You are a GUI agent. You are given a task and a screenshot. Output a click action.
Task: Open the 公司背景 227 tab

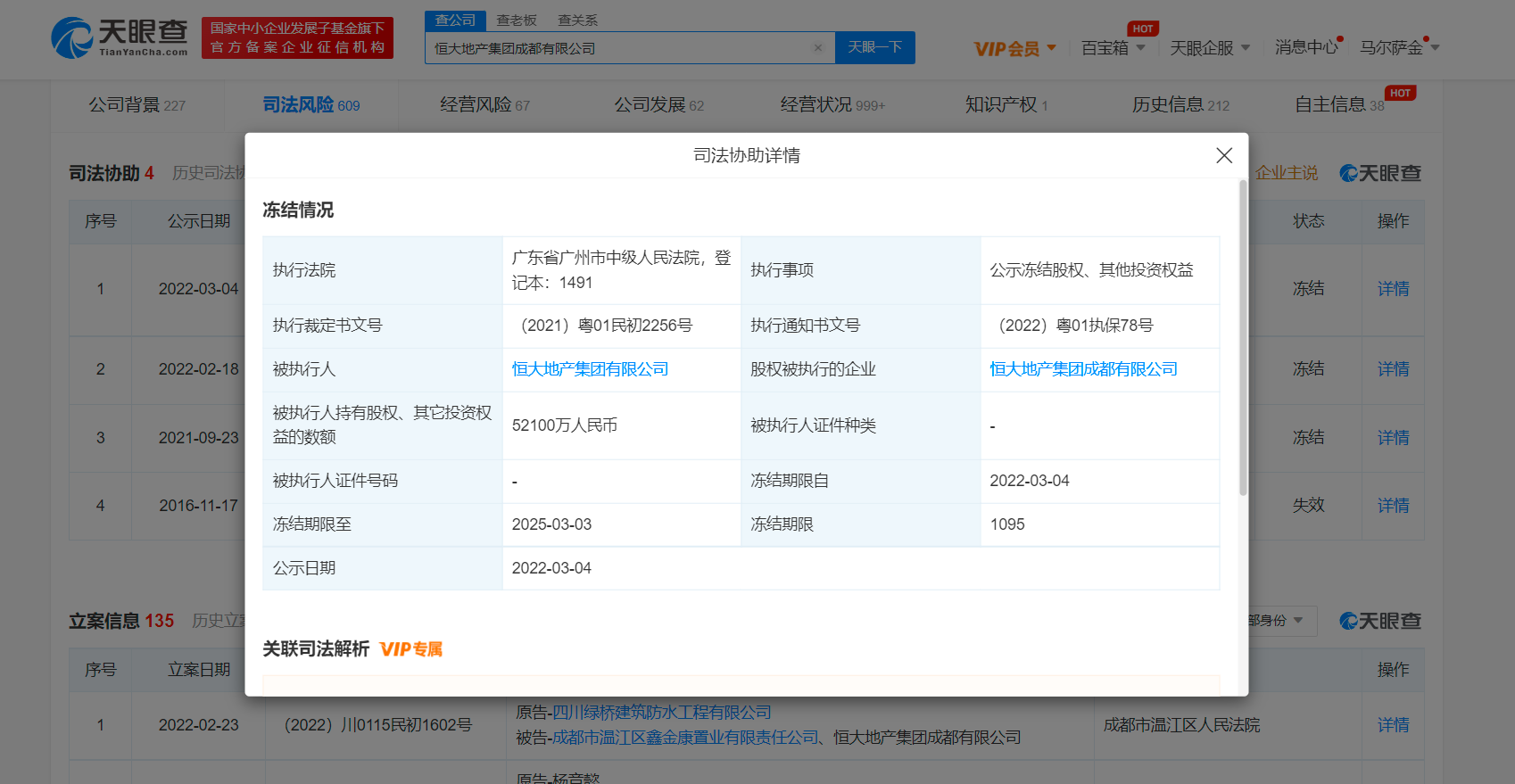tap(137, 105)
